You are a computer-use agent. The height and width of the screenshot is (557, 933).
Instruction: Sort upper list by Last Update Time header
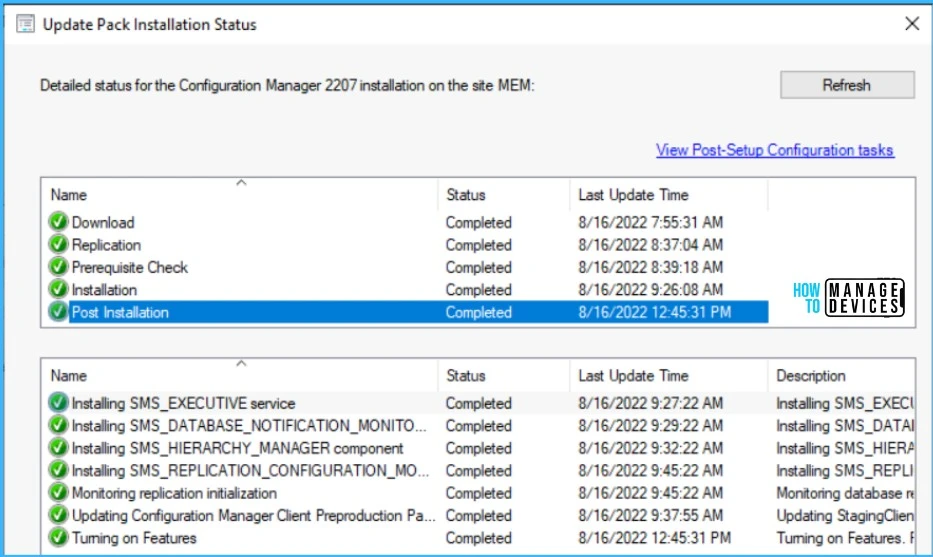click(x=669, y=195)
